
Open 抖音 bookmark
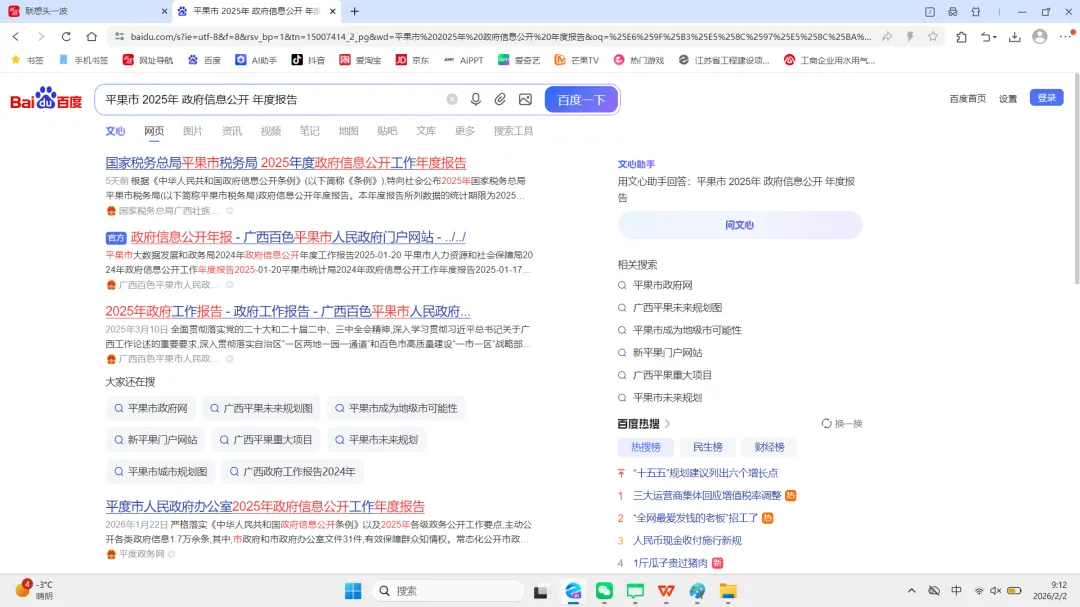pyautogui.click(x=309, y=60)
